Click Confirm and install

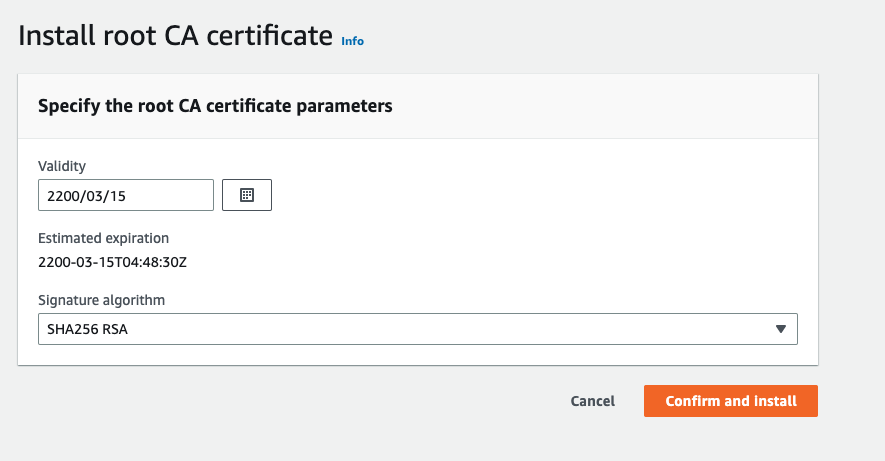point(731,401)
